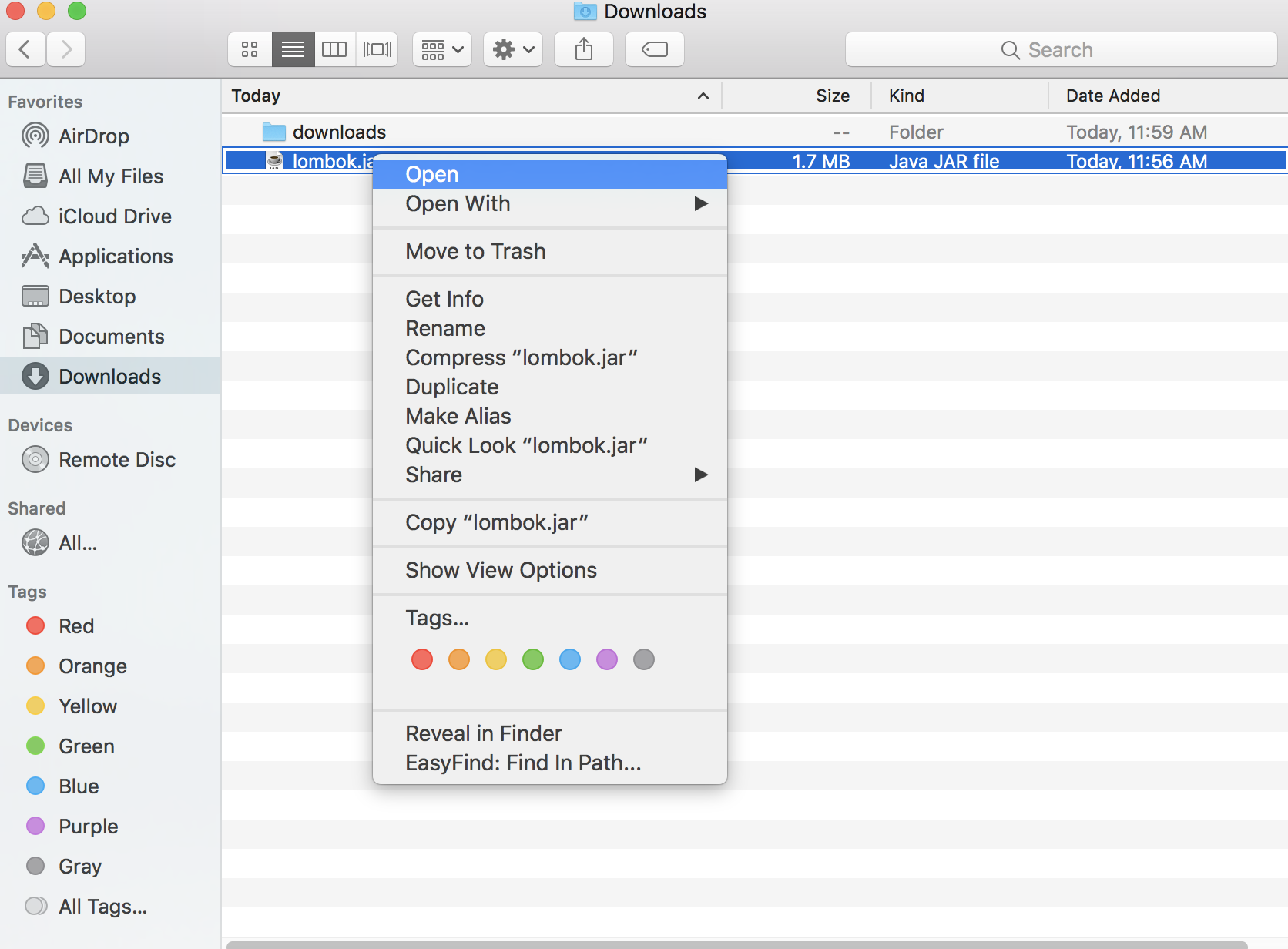Open Applications folder in sidebar
Viewport: 1288px width, 949px height.
[x=116, y=257]
